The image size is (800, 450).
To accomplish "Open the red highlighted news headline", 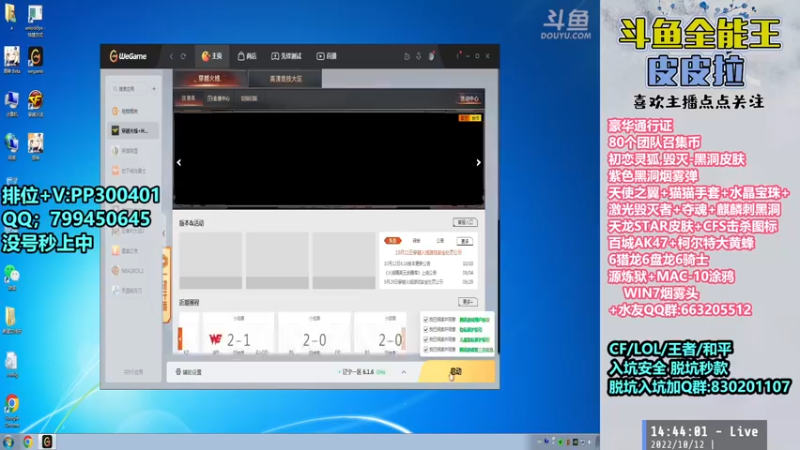I will point(429,252).
